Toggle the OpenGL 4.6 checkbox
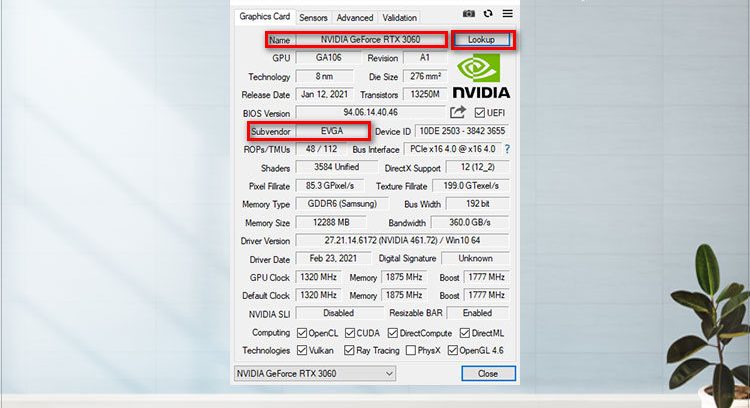 (x=452, y=350)
